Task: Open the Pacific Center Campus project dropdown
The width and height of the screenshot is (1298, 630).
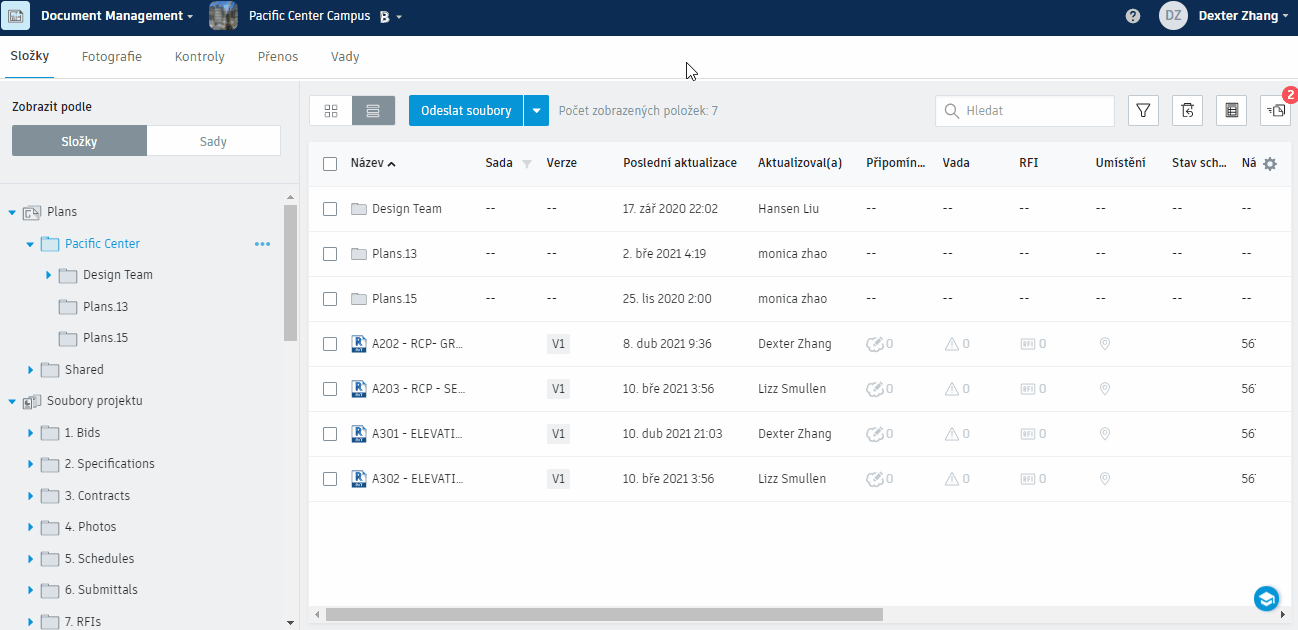Action: pos(399,17)
